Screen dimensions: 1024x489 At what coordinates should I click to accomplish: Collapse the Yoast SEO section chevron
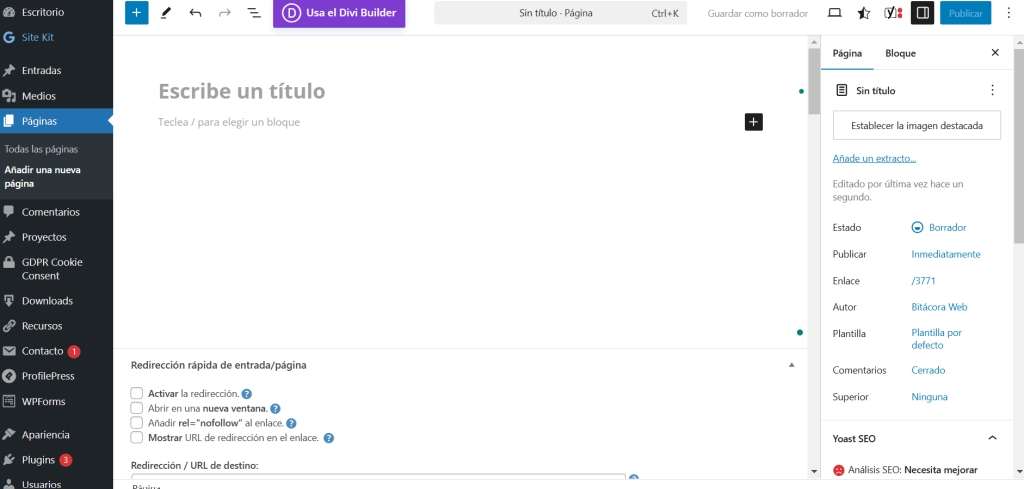tap(992, 438)
